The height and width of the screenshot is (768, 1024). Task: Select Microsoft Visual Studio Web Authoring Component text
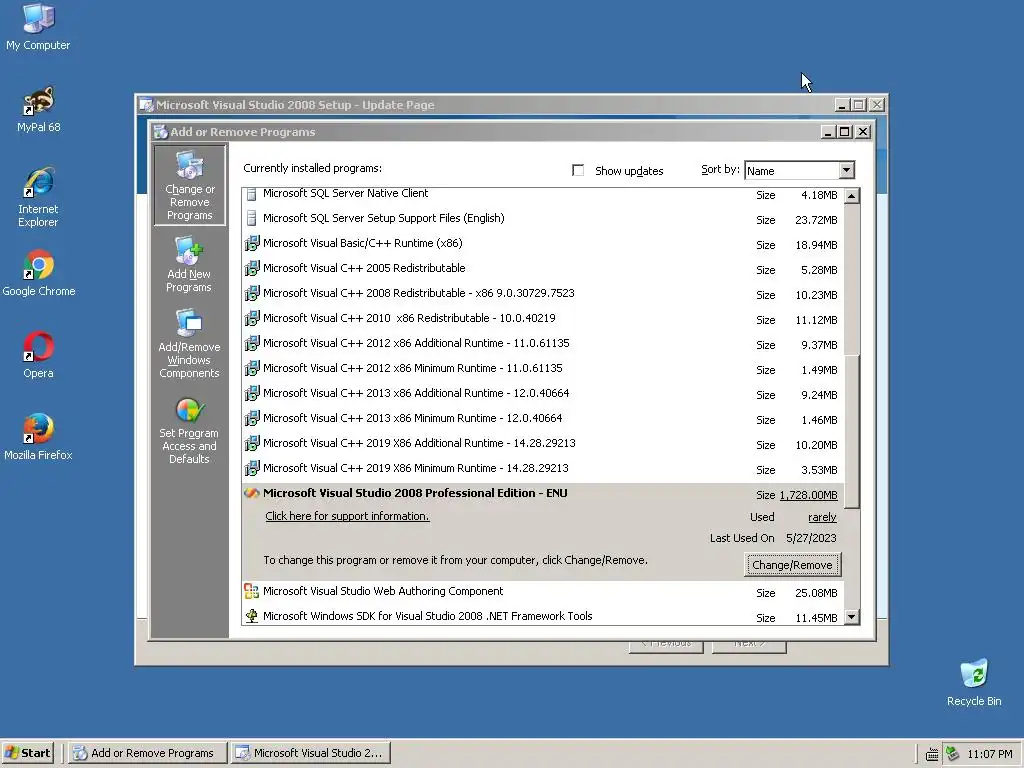click(383, 591)
